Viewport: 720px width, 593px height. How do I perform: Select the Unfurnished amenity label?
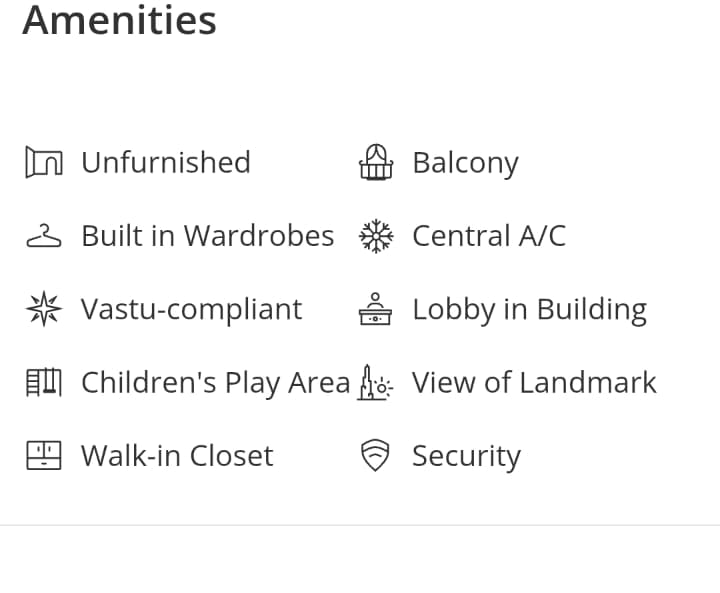click(166, 162)
